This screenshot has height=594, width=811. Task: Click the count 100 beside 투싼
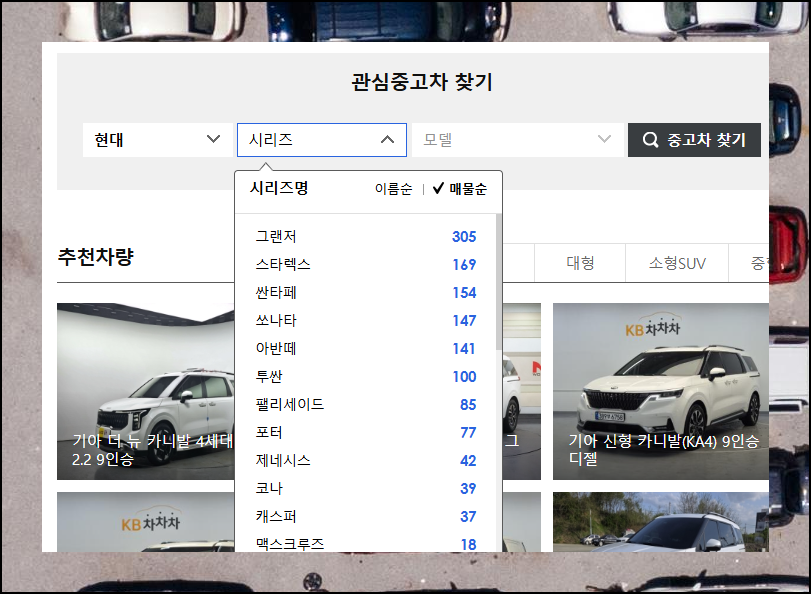click(464, 376)
